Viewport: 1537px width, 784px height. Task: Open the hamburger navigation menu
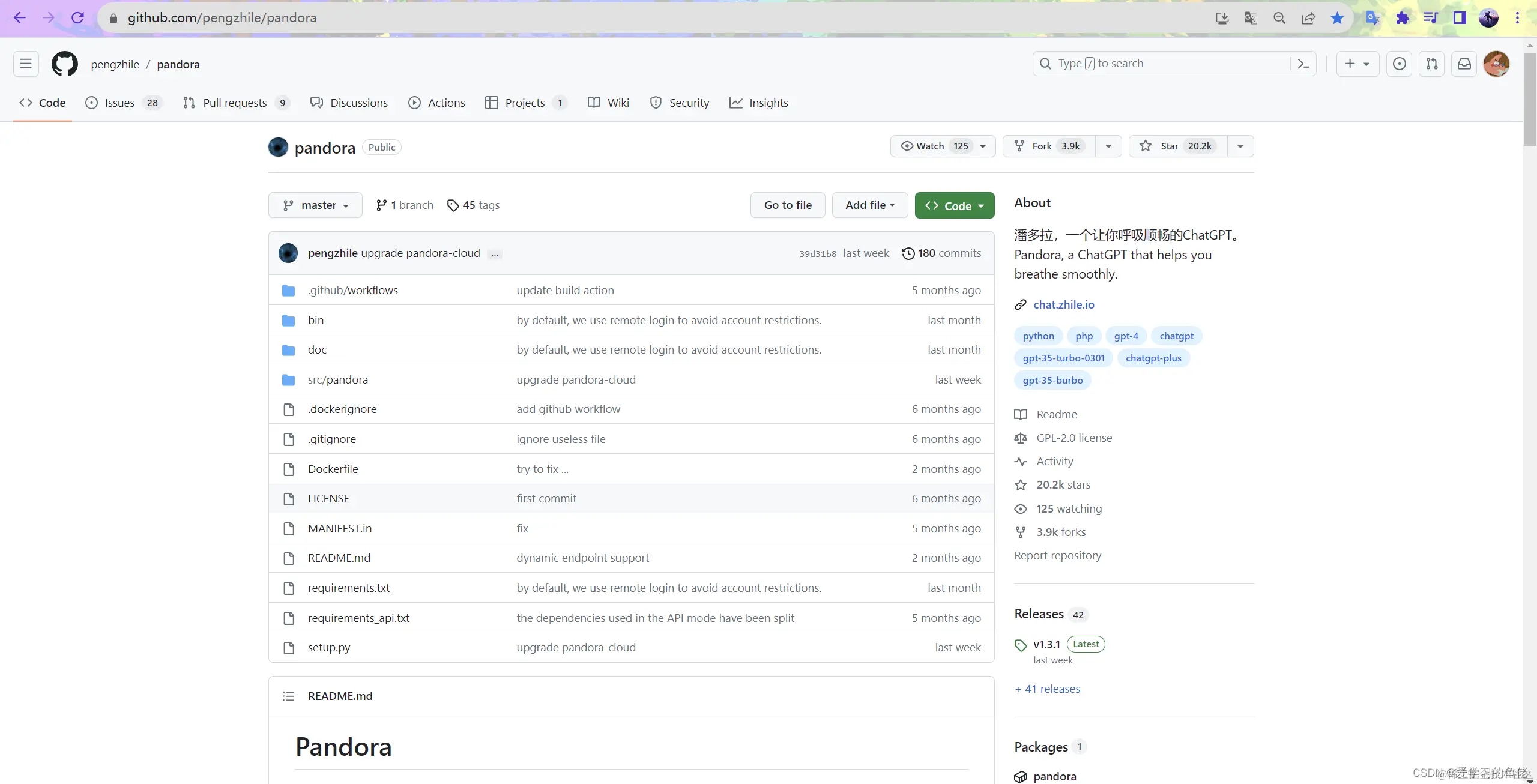(x=26, y=64)
